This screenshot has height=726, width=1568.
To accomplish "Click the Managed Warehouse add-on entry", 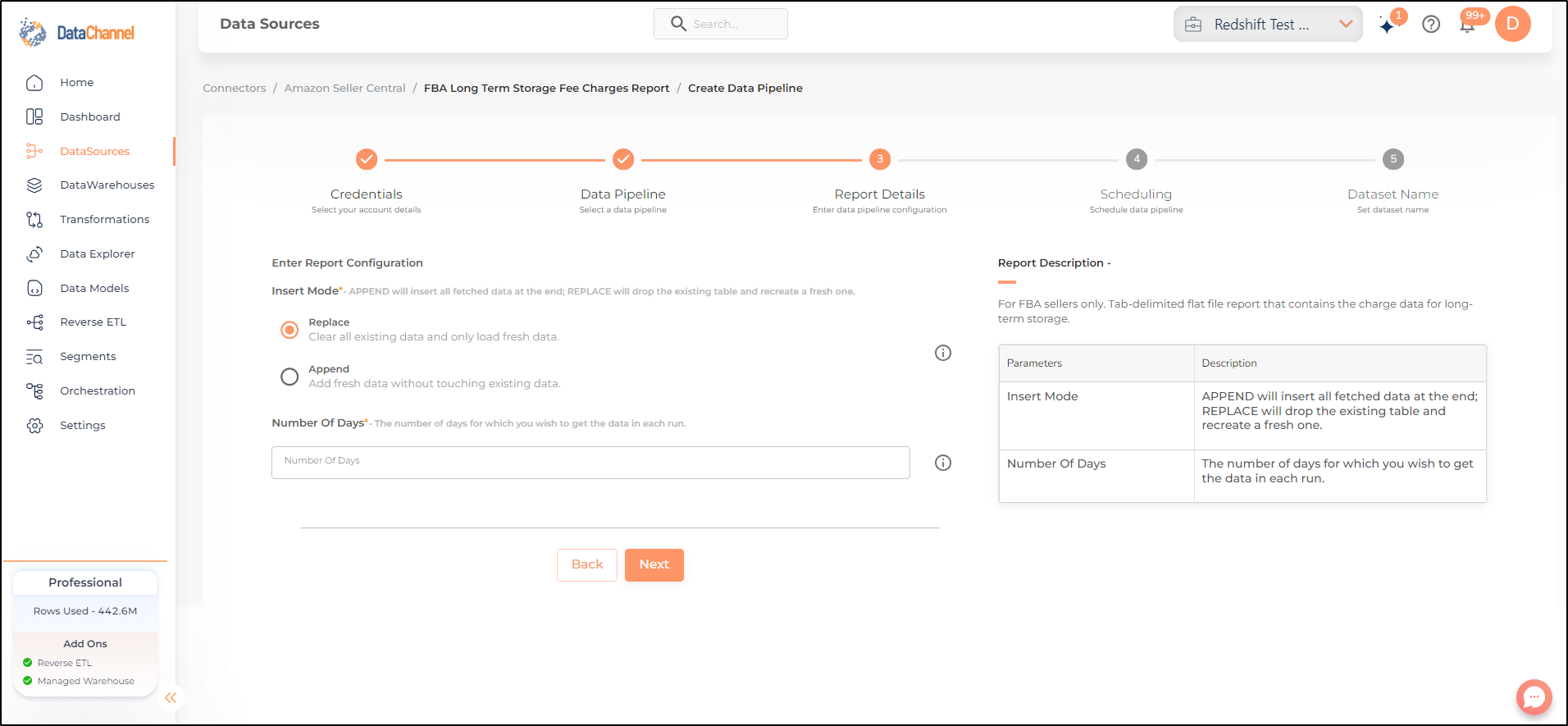I will tap(79, 681).
